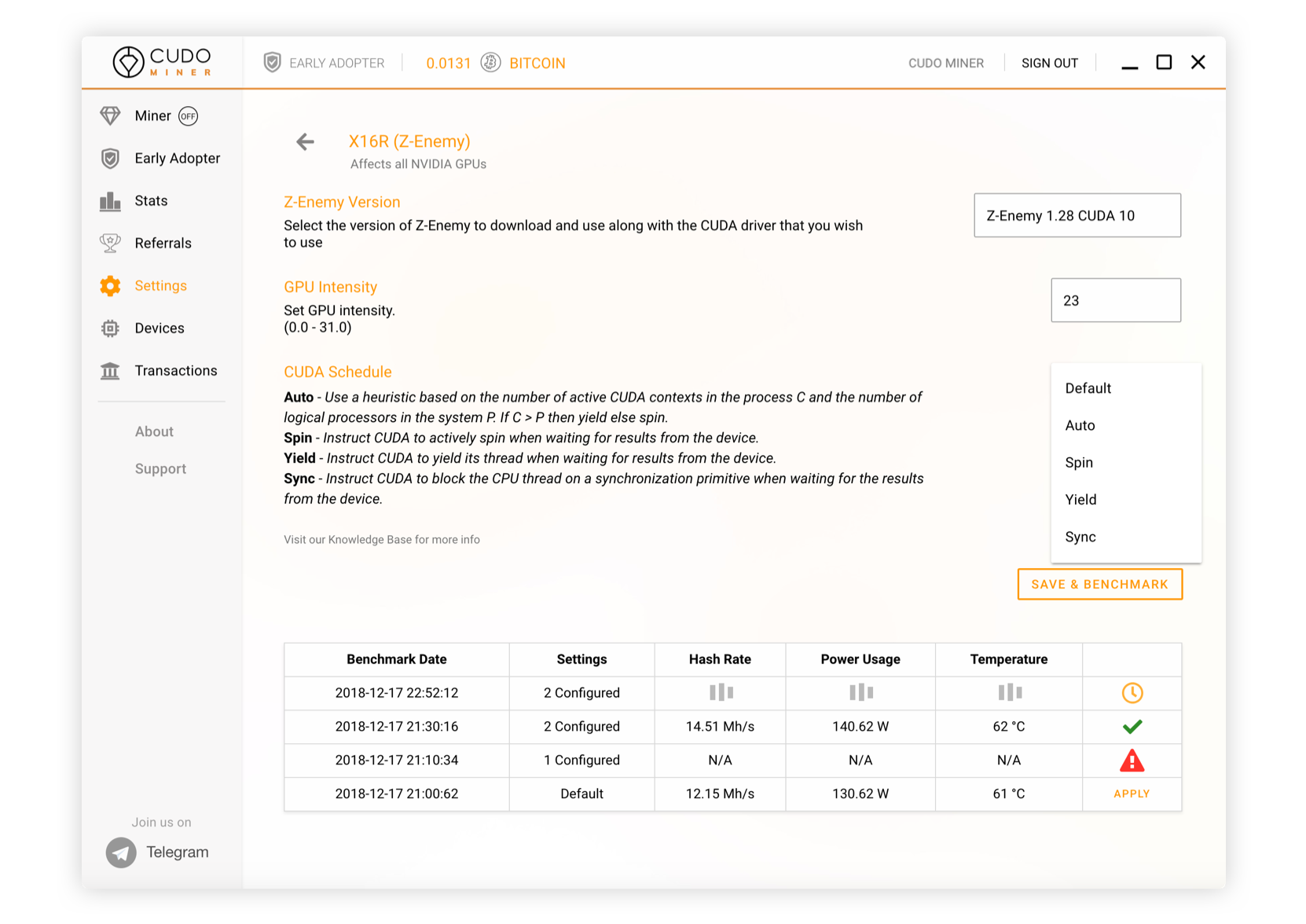The height and width of the screenshot is (924, 1306).
Task: Click the 62 °C temperature cell
Action: coord(1009,727)
